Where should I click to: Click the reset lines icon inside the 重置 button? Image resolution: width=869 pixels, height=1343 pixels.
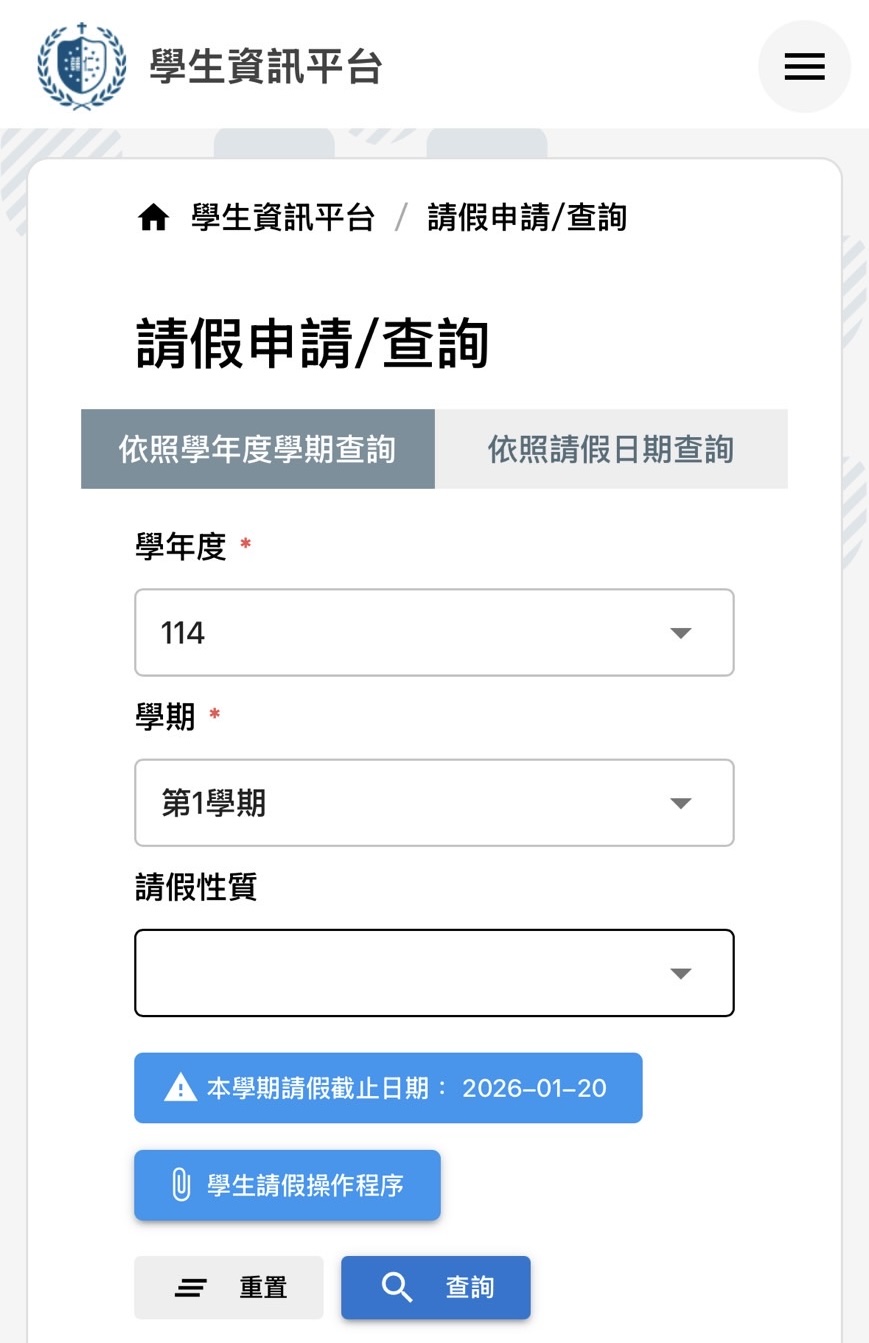(x=190, y=1287)
